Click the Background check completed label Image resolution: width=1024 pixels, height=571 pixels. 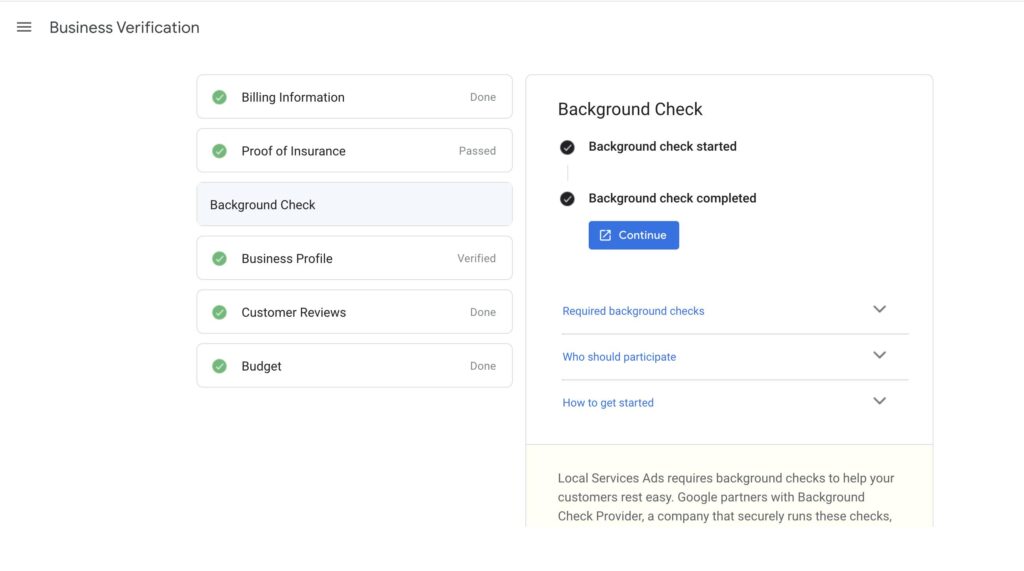click(672, 198)
